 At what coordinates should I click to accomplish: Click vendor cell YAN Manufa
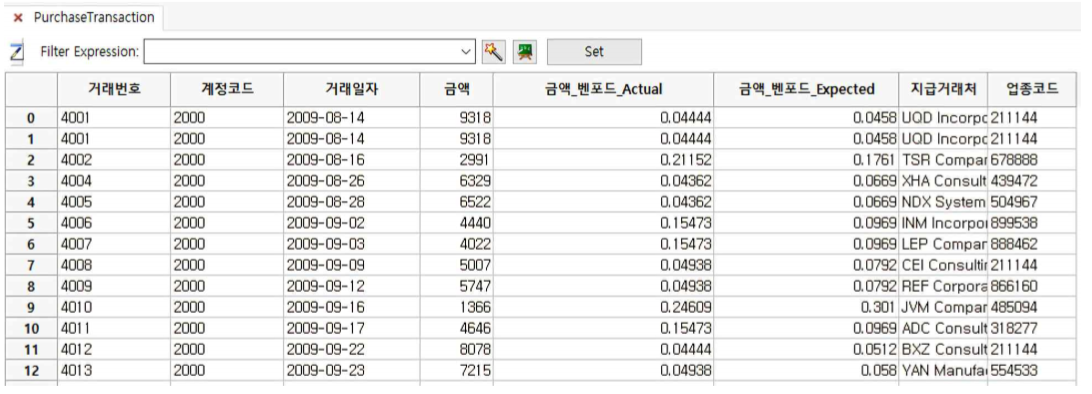(x=944, y=370)
